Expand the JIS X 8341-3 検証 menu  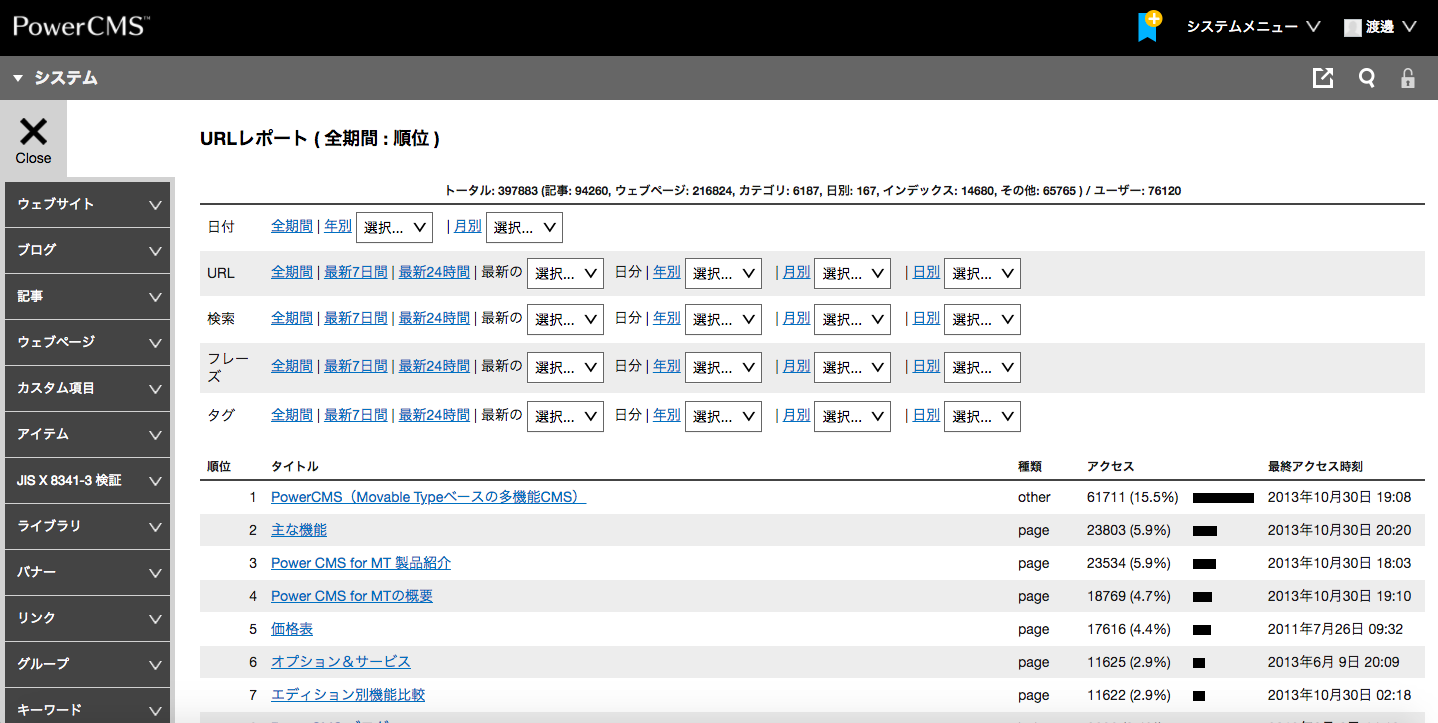click(x=87, y=480)
